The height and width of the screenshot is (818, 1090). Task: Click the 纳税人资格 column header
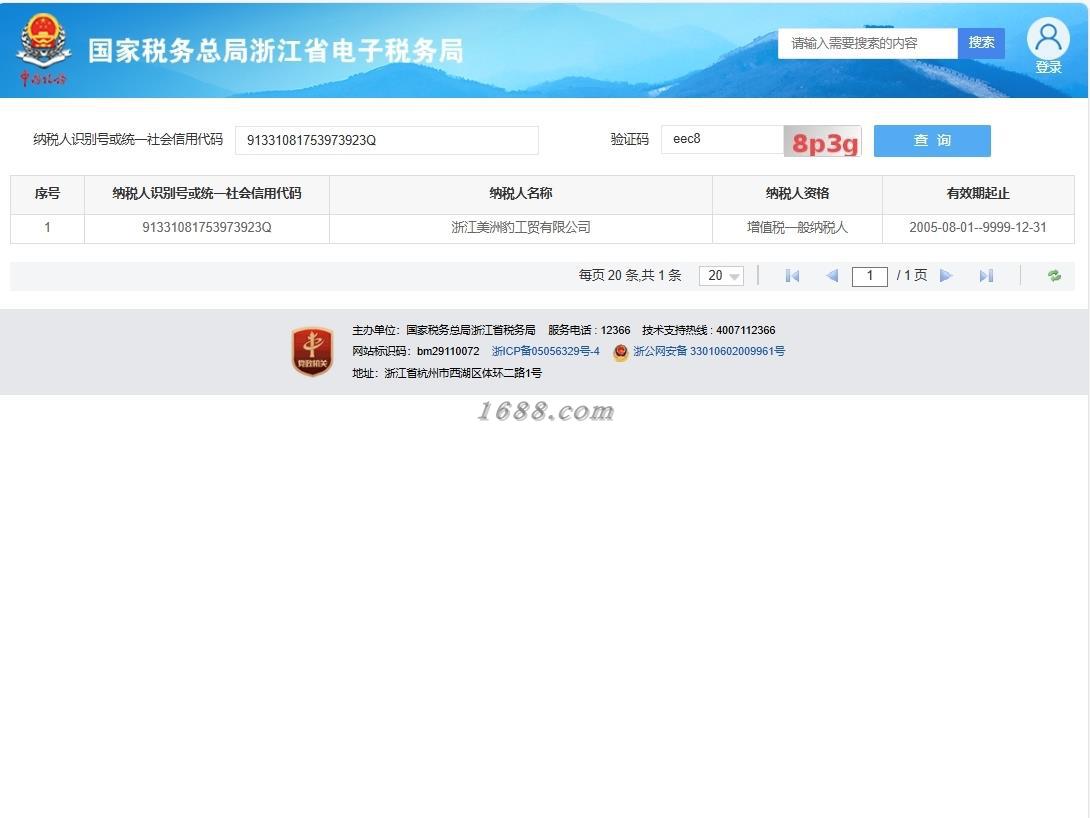(797, 194)
